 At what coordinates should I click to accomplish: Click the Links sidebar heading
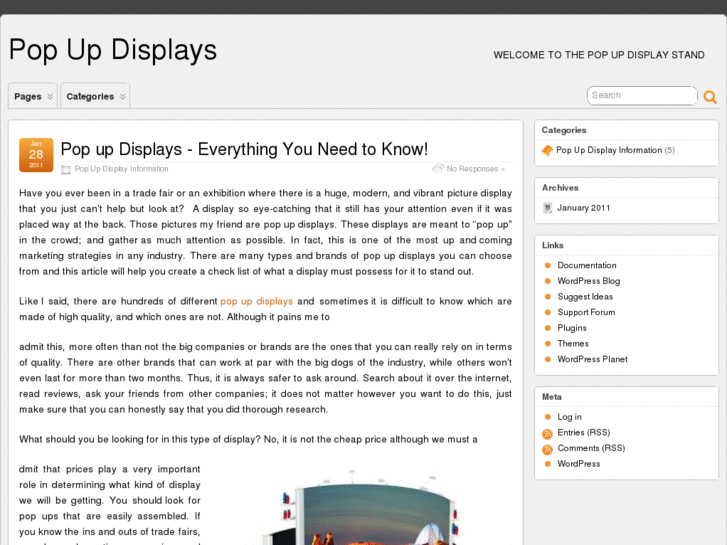[x=553, y=245]
